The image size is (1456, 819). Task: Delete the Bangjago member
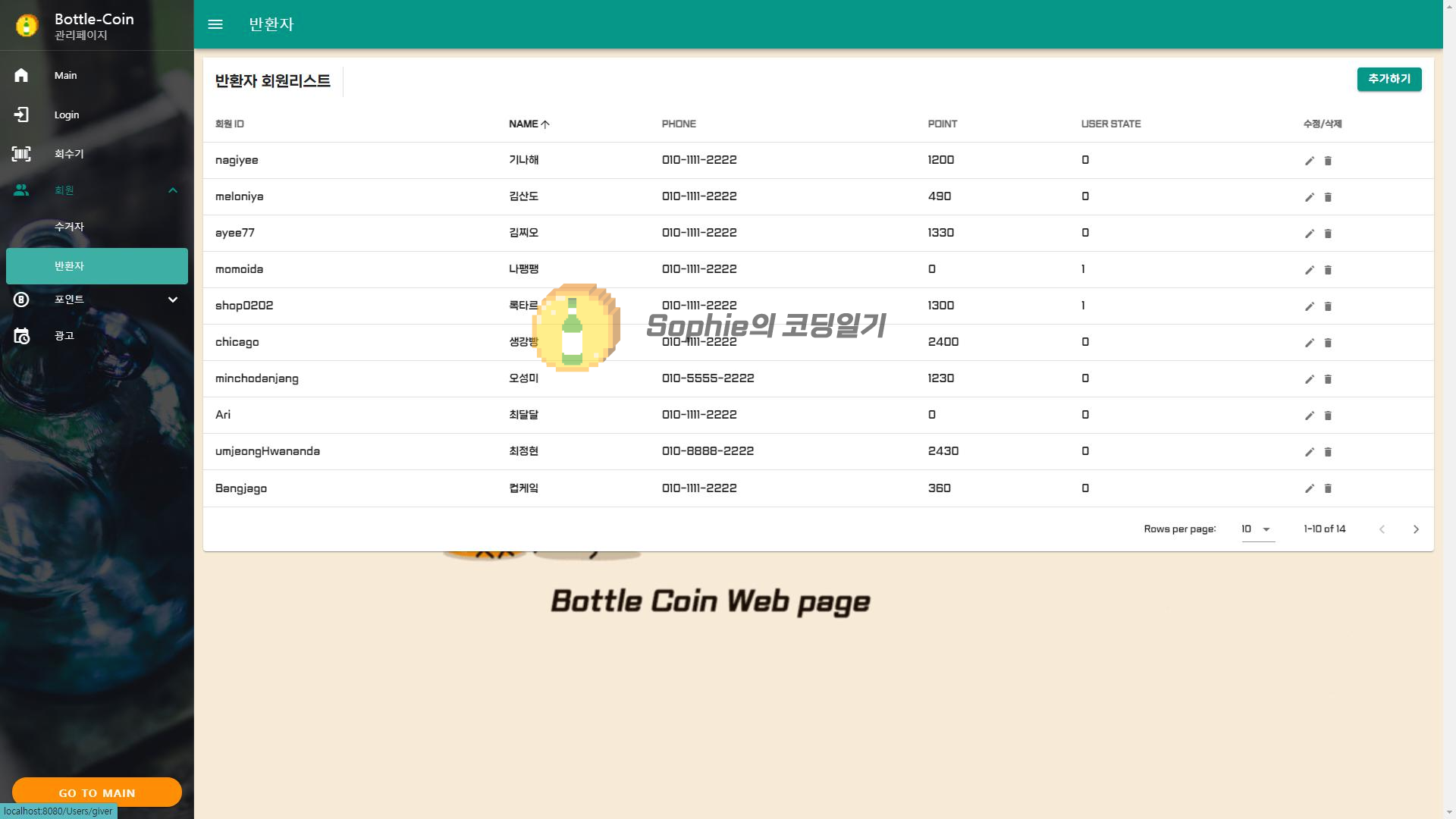click(x=1328, y=488)
